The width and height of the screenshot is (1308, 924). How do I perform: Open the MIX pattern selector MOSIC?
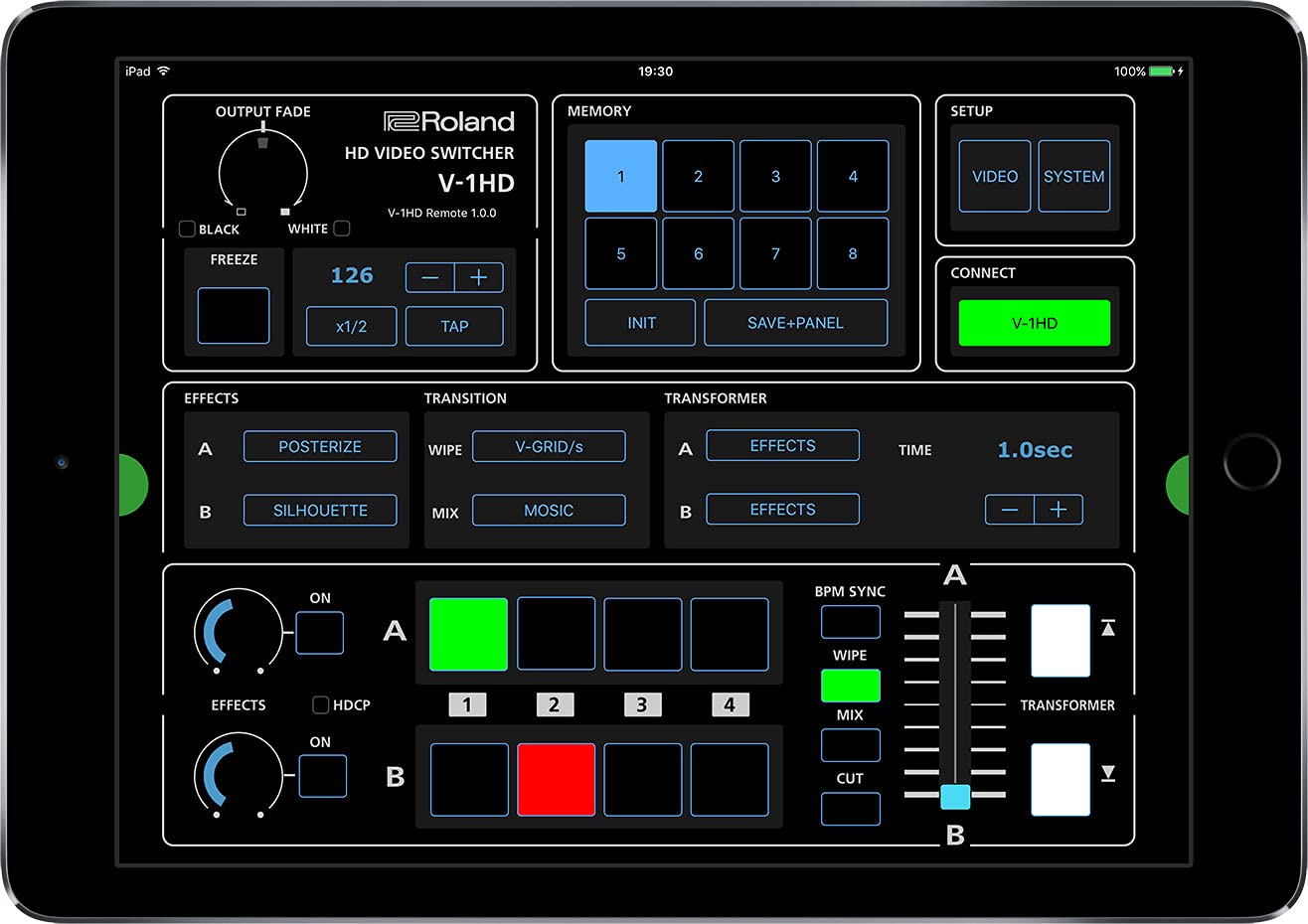tap(549, 510)
